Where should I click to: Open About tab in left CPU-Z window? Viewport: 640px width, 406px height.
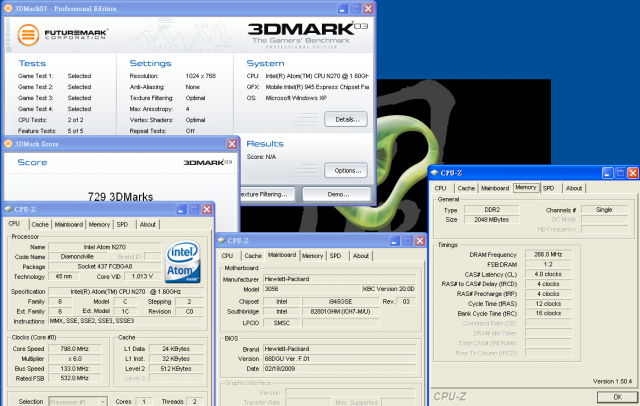pos(148,224)
